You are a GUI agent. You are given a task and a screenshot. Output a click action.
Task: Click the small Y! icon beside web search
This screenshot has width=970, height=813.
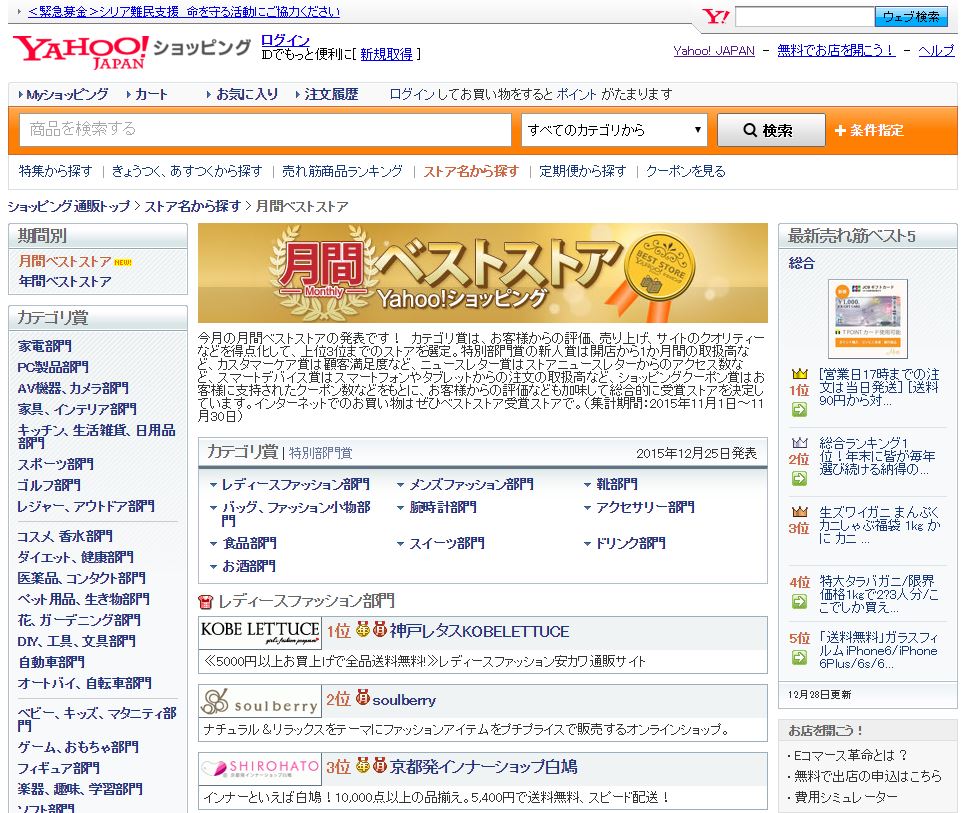click(716, 16)
